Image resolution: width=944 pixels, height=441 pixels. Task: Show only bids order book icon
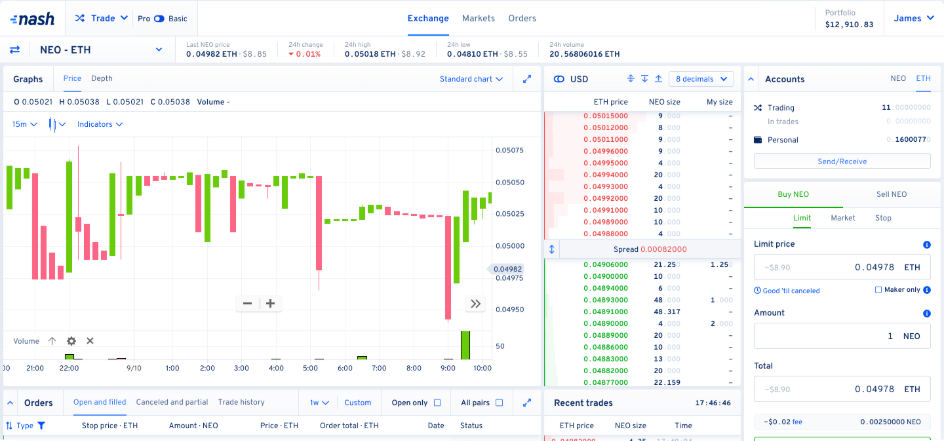645,79
